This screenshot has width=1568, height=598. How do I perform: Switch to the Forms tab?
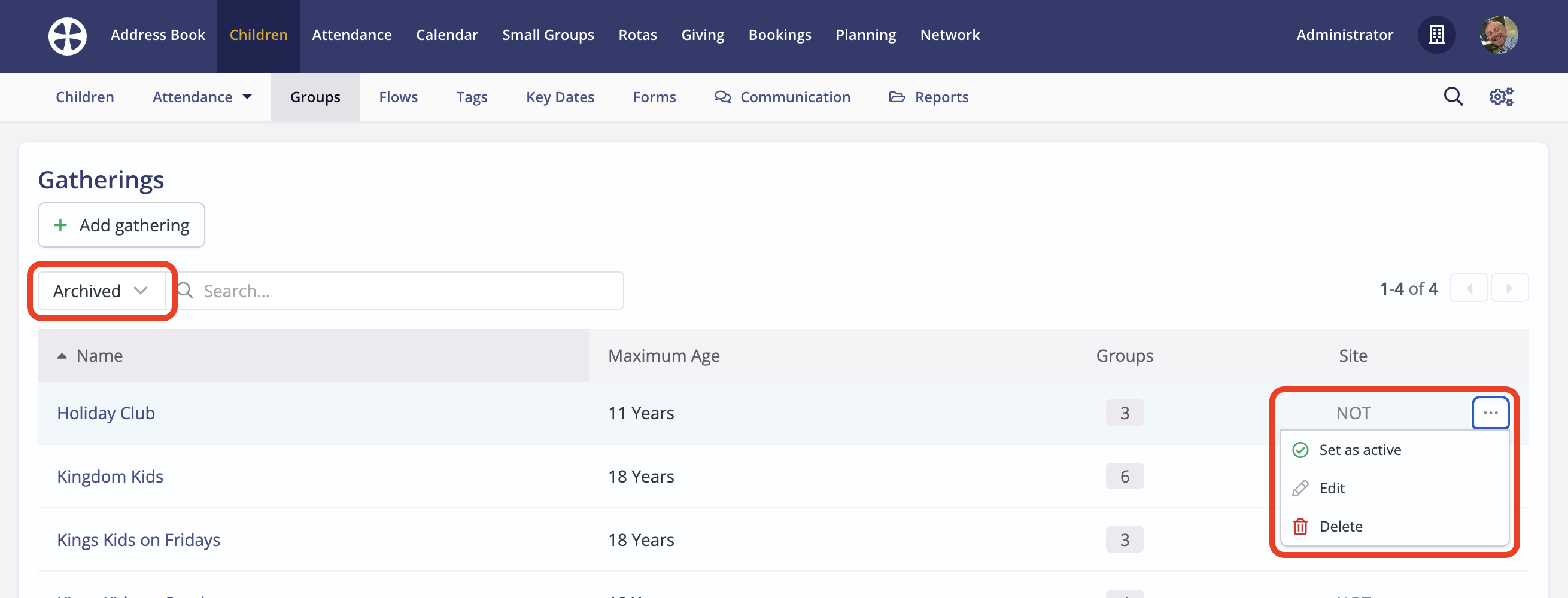654,97
